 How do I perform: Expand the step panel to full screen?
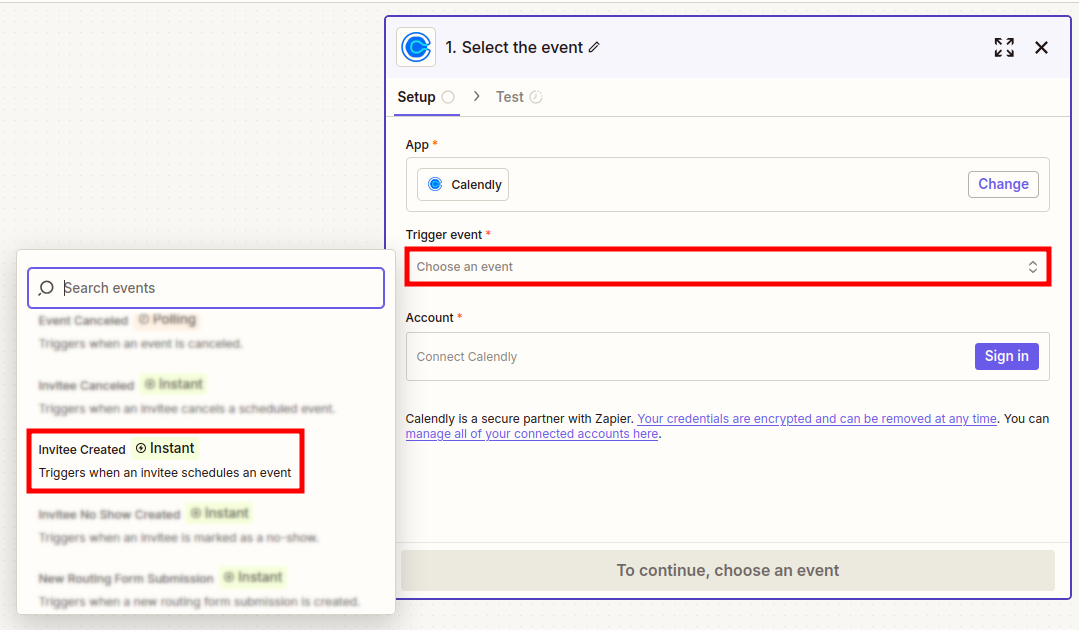tap(1004, 47)
